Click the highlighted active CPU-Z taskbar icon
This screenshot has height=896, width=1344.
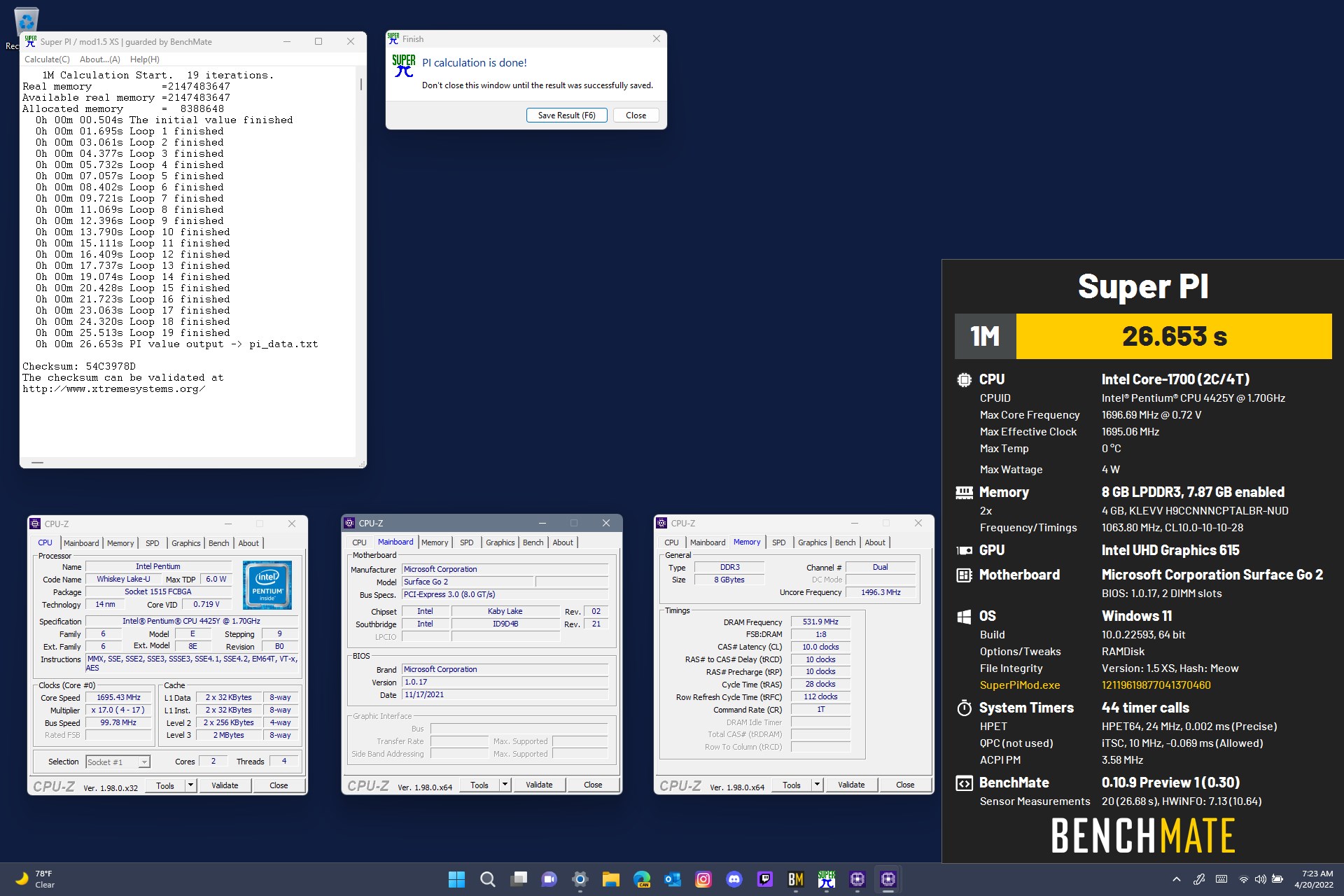click(888, 879)
